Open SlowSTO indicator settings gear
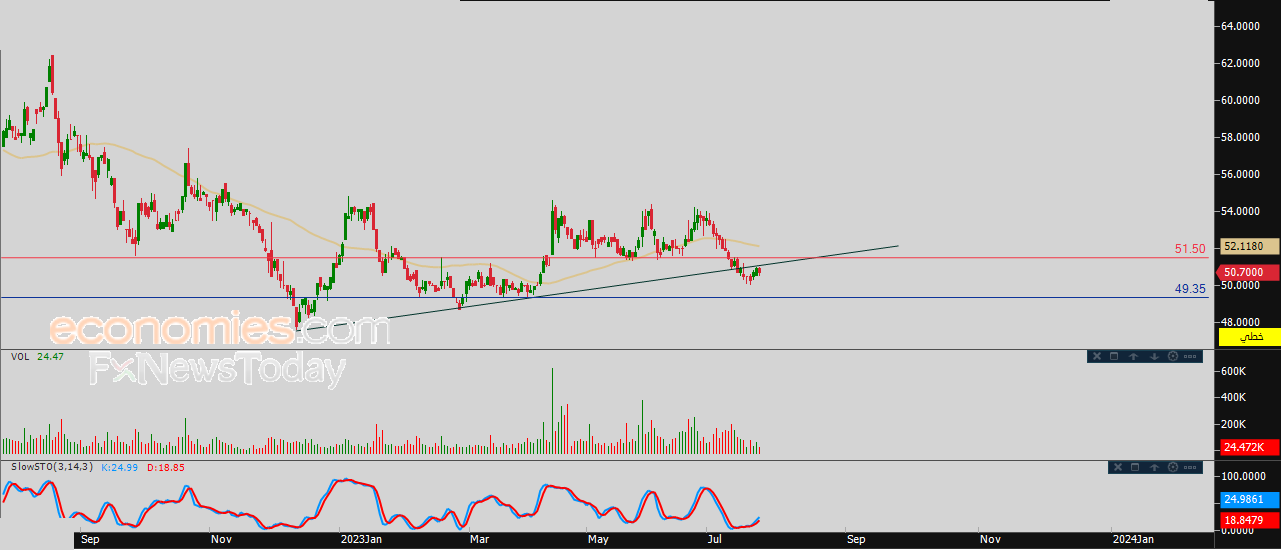1281x550 pixels. click(x=1173, y=467)
